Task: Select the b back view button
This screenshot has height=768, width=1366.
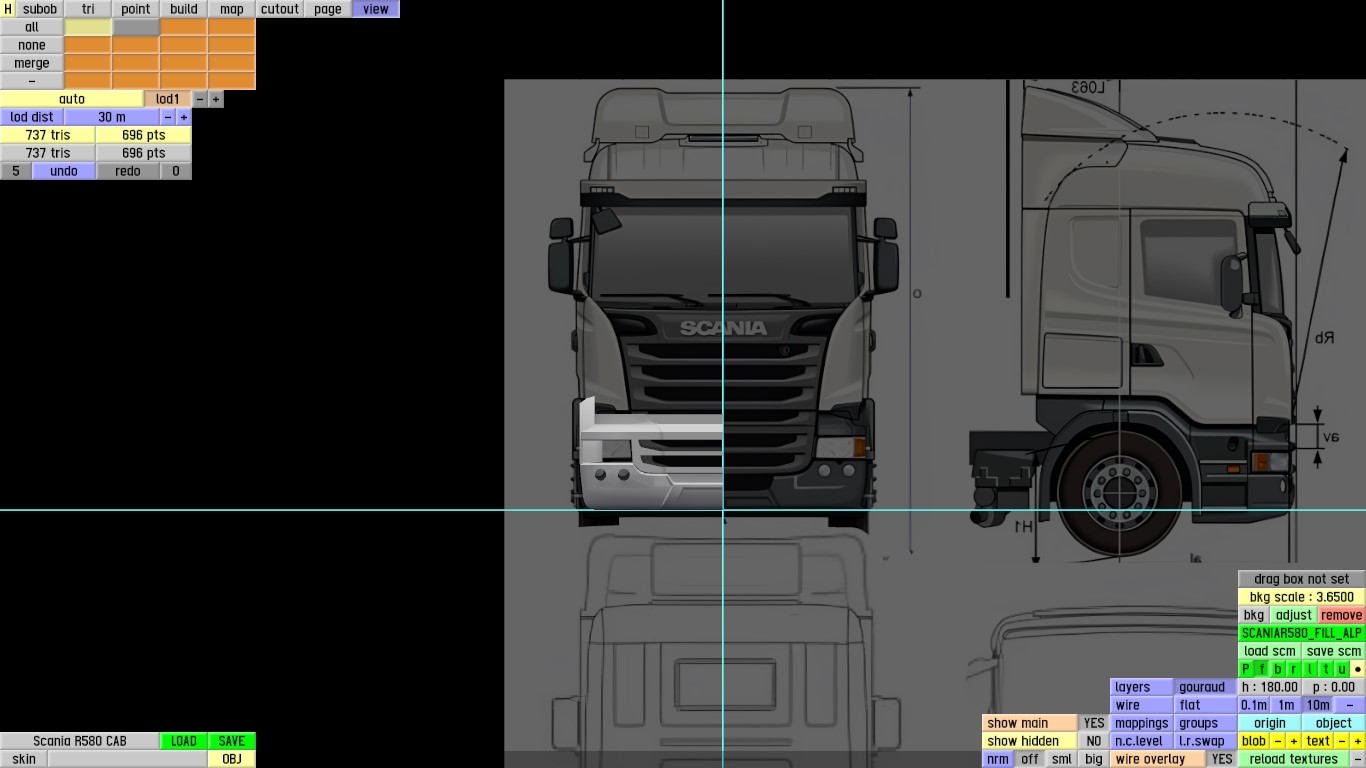Action: coord(1278,669)
